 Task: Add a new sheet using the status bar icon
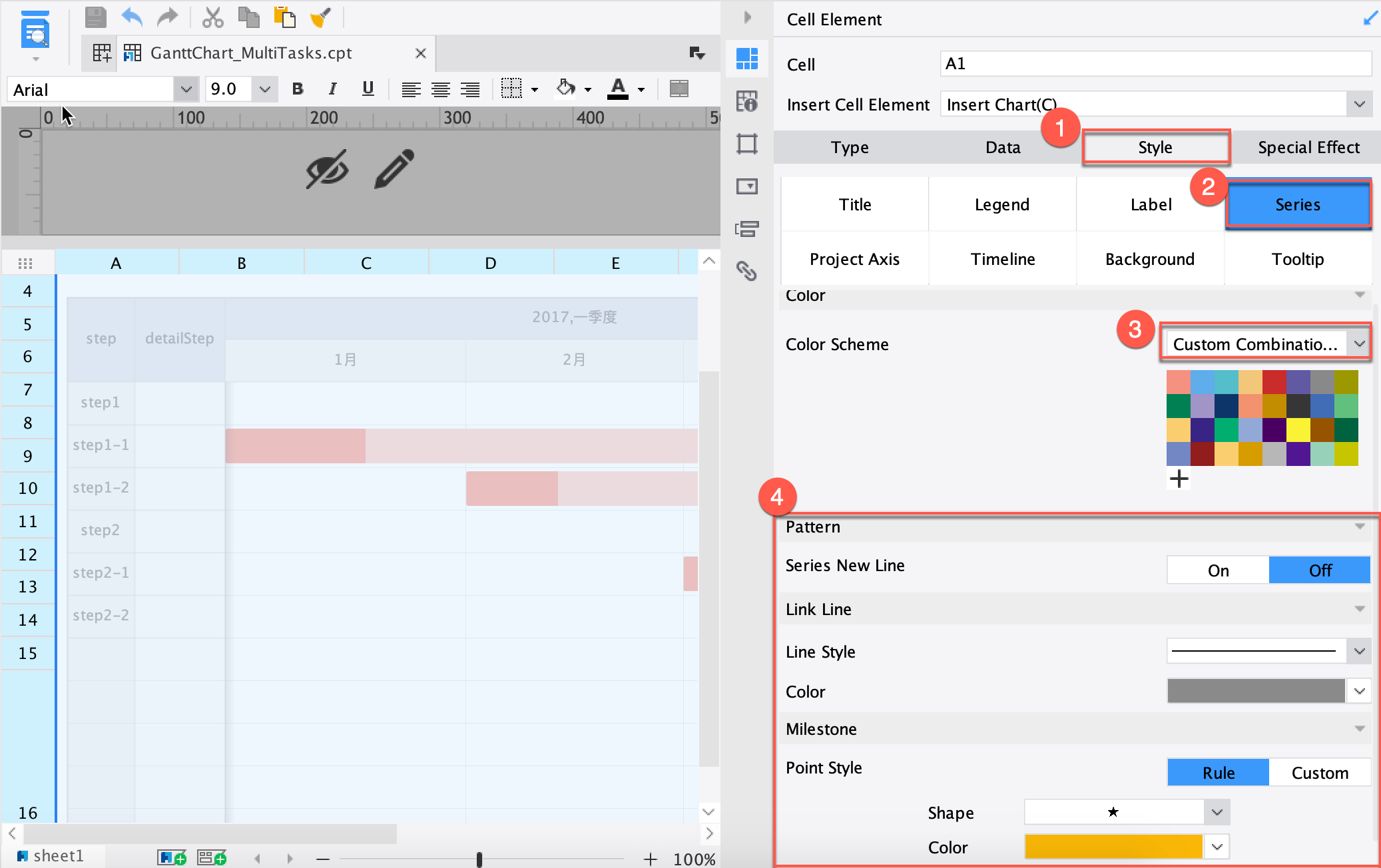click(x=172, y=857)
